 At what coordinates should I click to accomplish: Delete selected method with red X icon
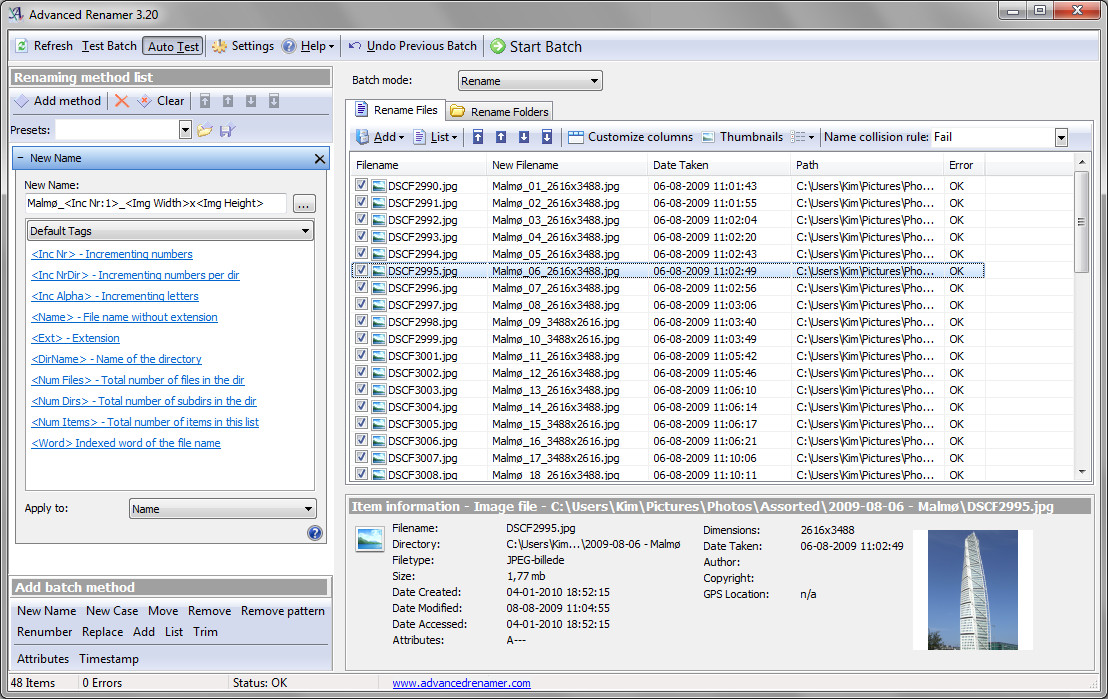(122, 101)
